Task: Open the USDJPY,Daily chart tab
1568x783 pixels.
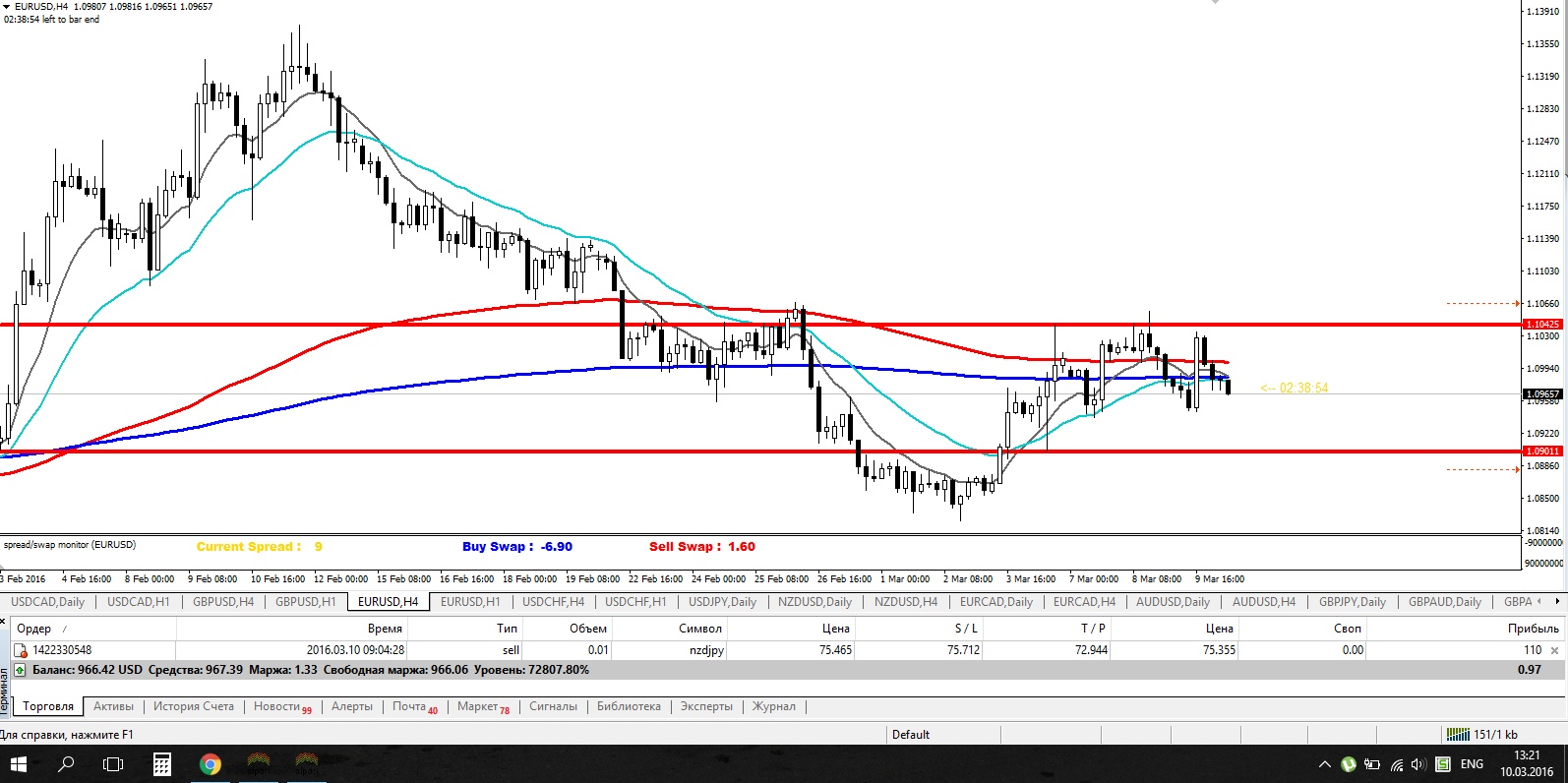Action: coord(723,602)
